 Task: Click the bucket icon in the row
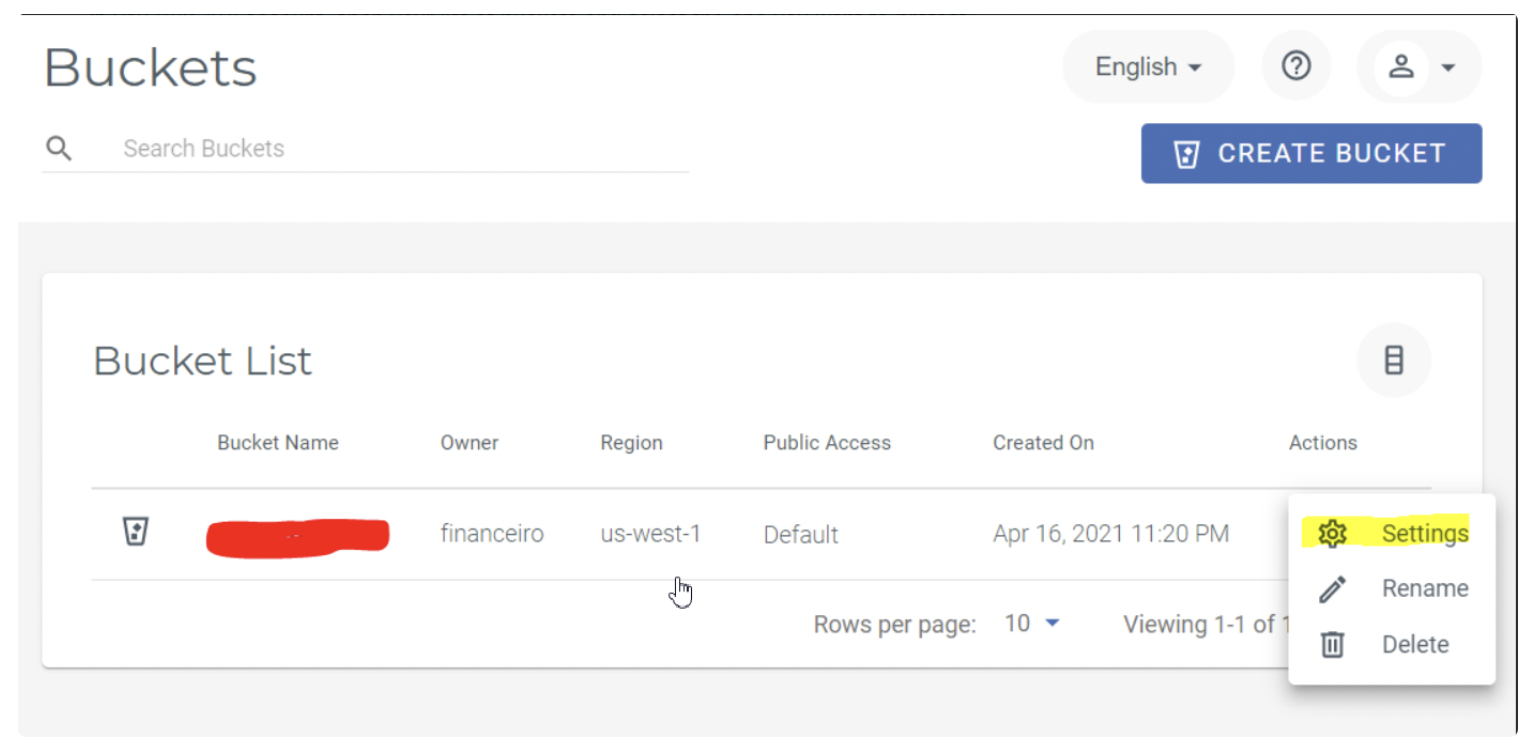tap(135, 532)
